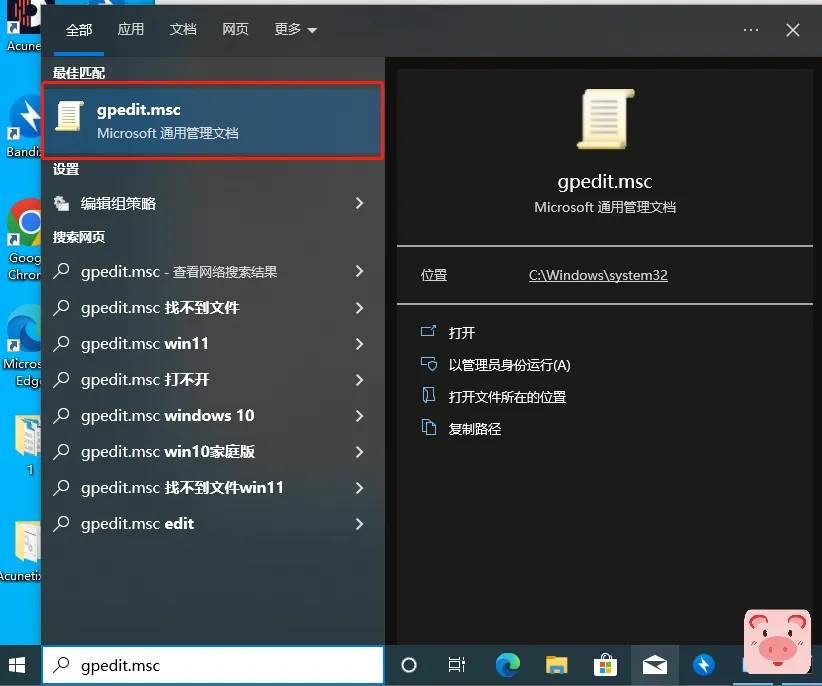
Task: Follow the C:\Windows\system32 location link
Action: 598,275
